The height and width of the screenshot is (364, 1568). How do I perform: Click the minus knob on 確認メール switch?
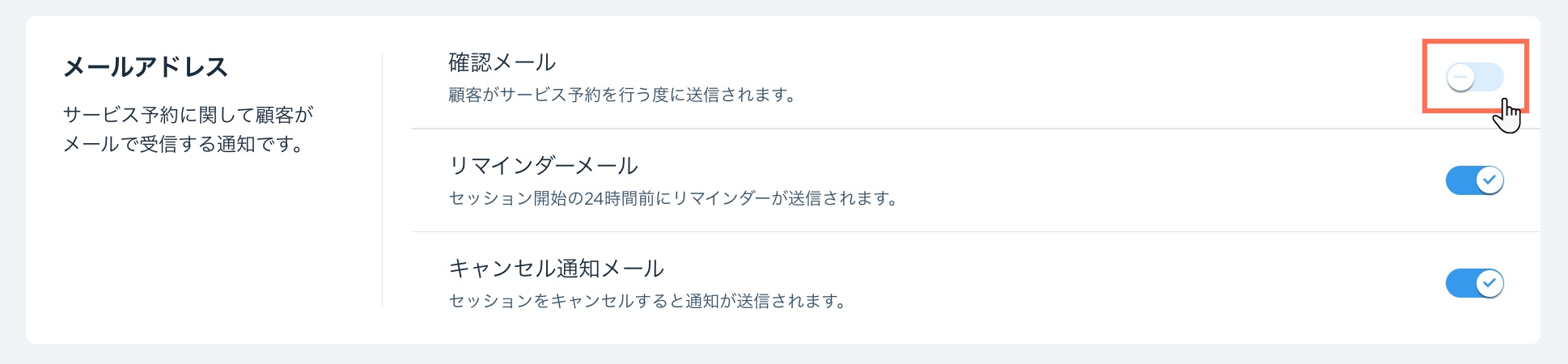coord(1461,78)
